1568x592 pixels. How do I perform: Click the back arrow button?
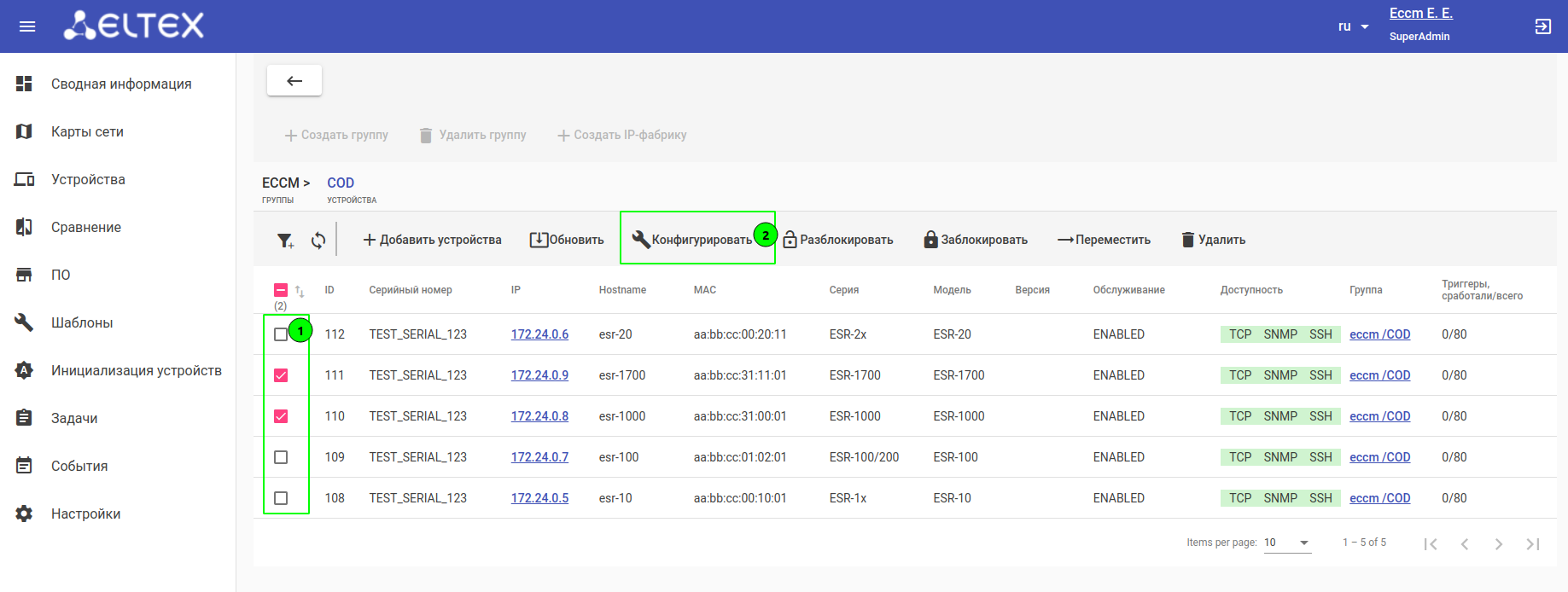pos(294,81)
